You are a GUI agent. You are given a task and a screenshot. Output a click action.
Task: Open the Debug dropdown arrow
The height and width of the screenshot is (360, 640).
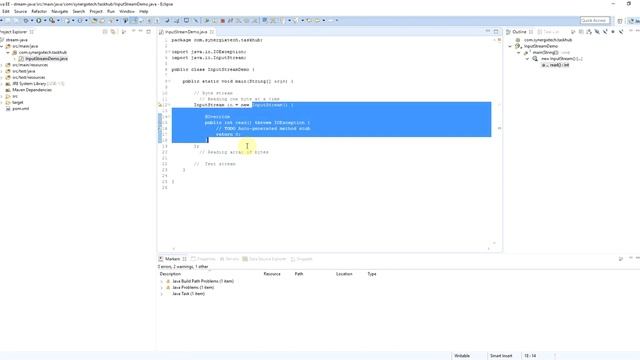pos(32,20)
